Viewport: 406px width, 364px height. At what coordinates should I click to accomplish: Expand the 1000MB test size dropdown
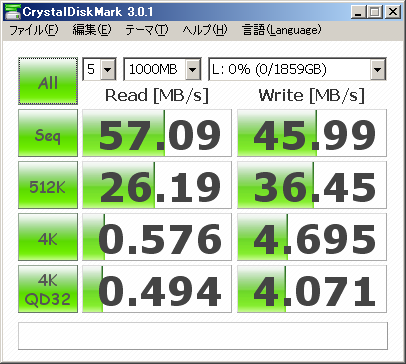tap(192, 69)
